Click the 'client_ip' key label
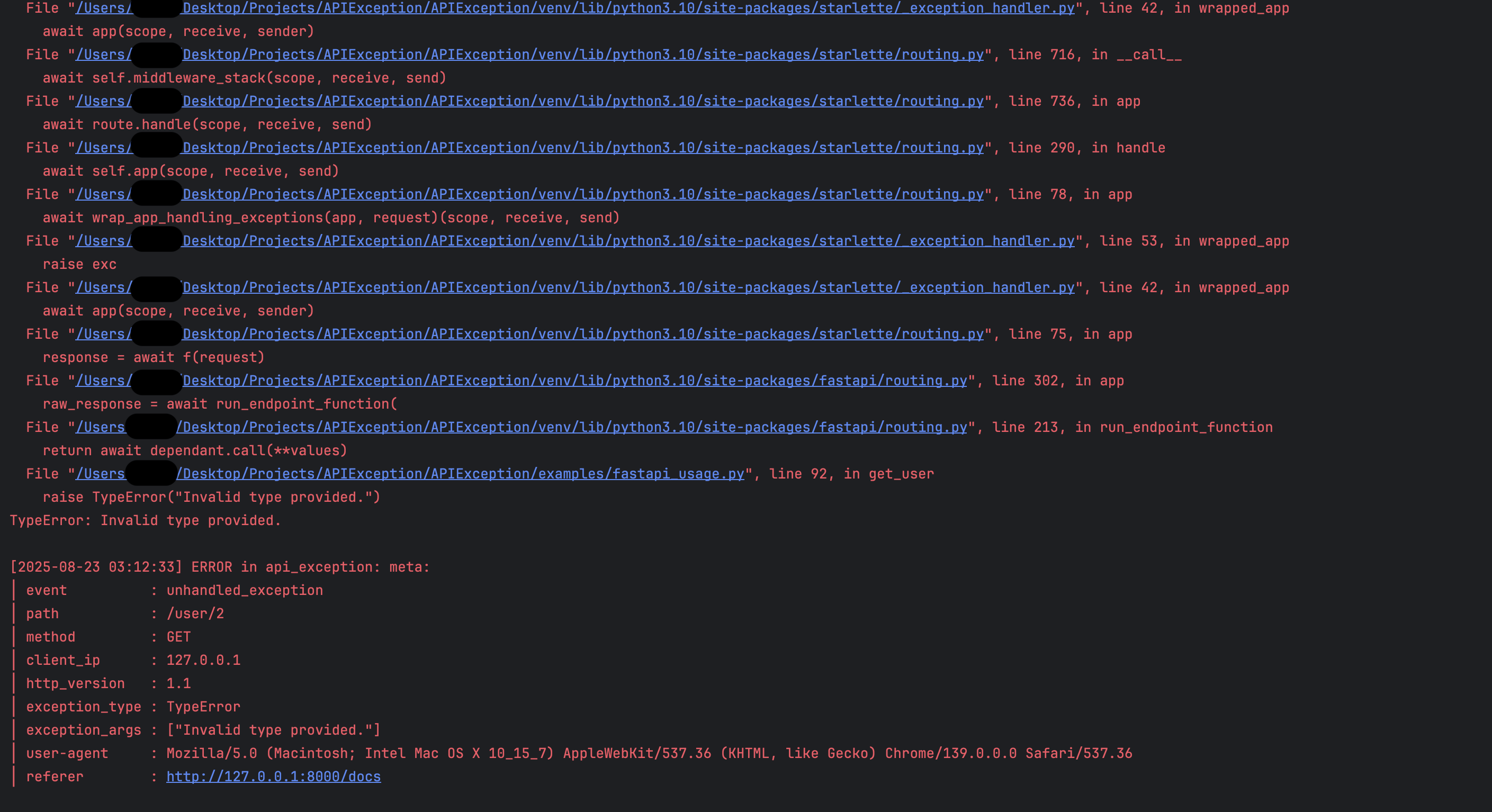The image size is (1492, 812). 63,660
